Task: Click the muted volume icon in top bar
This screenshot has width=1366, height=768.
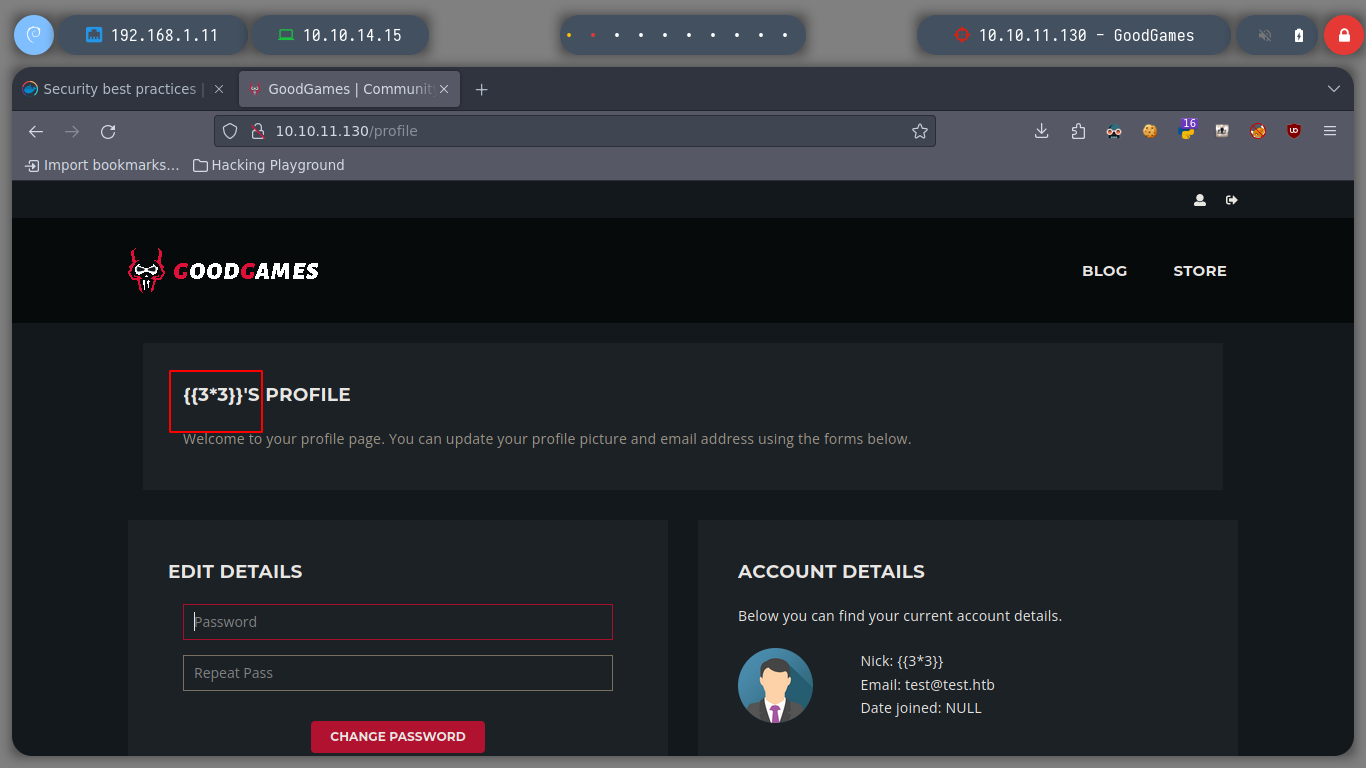Action: tap(1265, 35)
